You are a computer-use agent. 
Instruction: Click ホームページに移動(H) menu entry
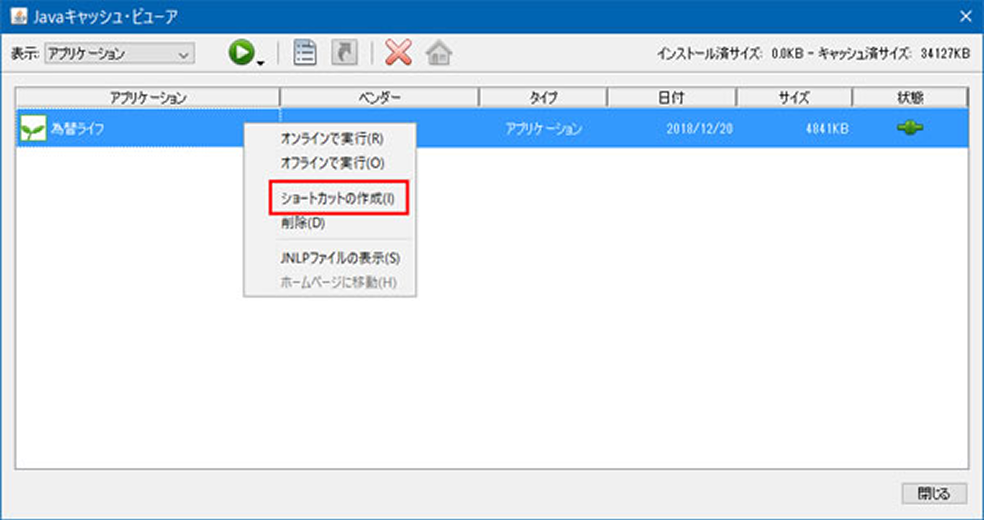point(338,282)
